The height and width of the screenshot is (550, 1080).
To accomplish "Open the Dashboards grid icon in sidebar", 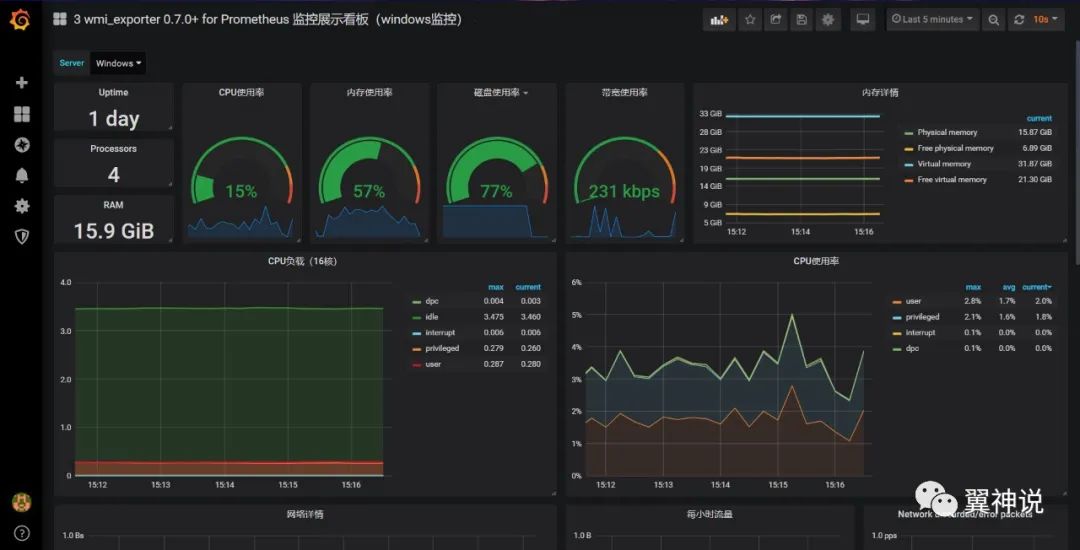I will click(x=21, y=114).
